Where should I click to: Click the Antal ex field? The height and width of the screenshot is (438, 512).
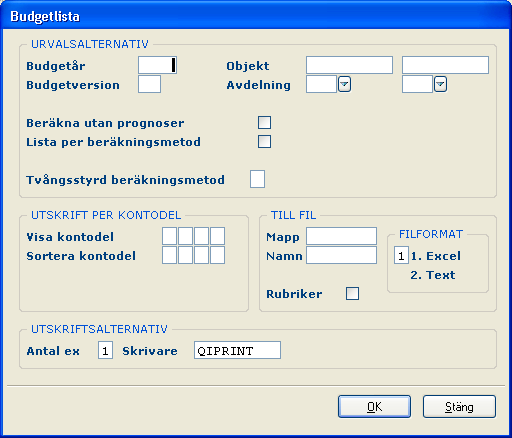(105, 350)
